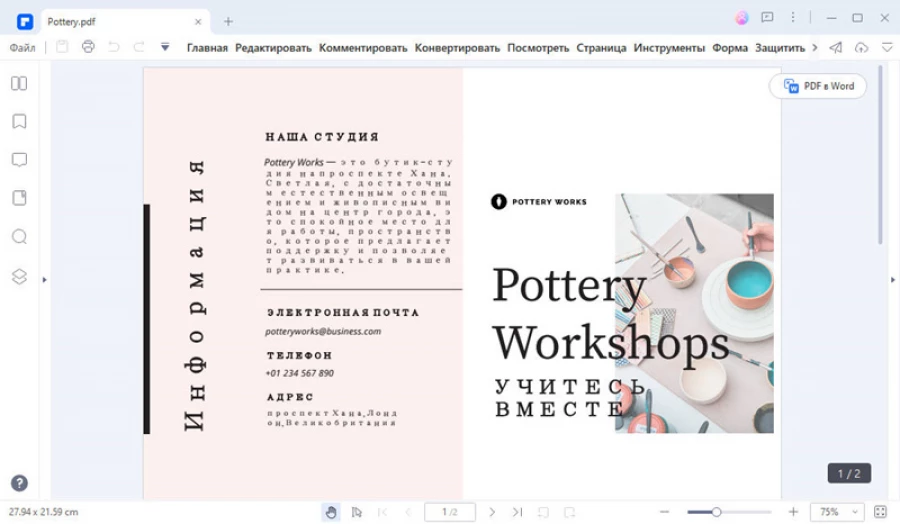Select the hand tool in bottom bar
Image resolution: width=900 pixels, height=524 pixels.
[331, 512]
